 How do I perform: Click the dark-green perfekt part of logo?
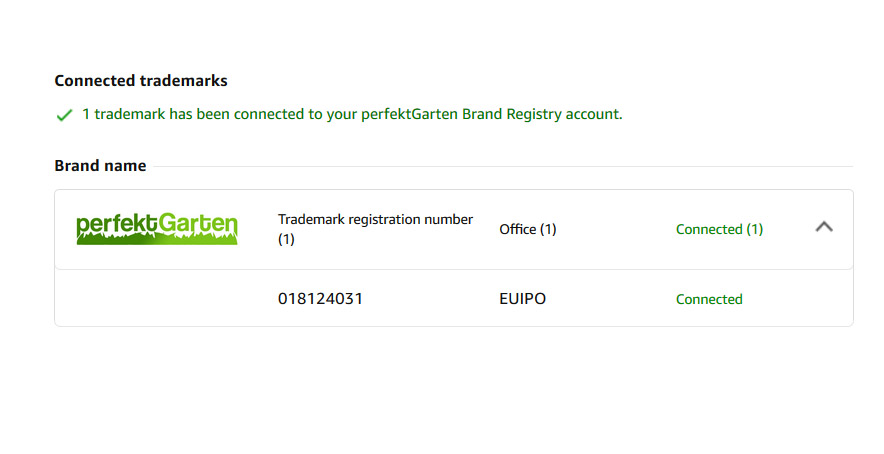(116, 224)
